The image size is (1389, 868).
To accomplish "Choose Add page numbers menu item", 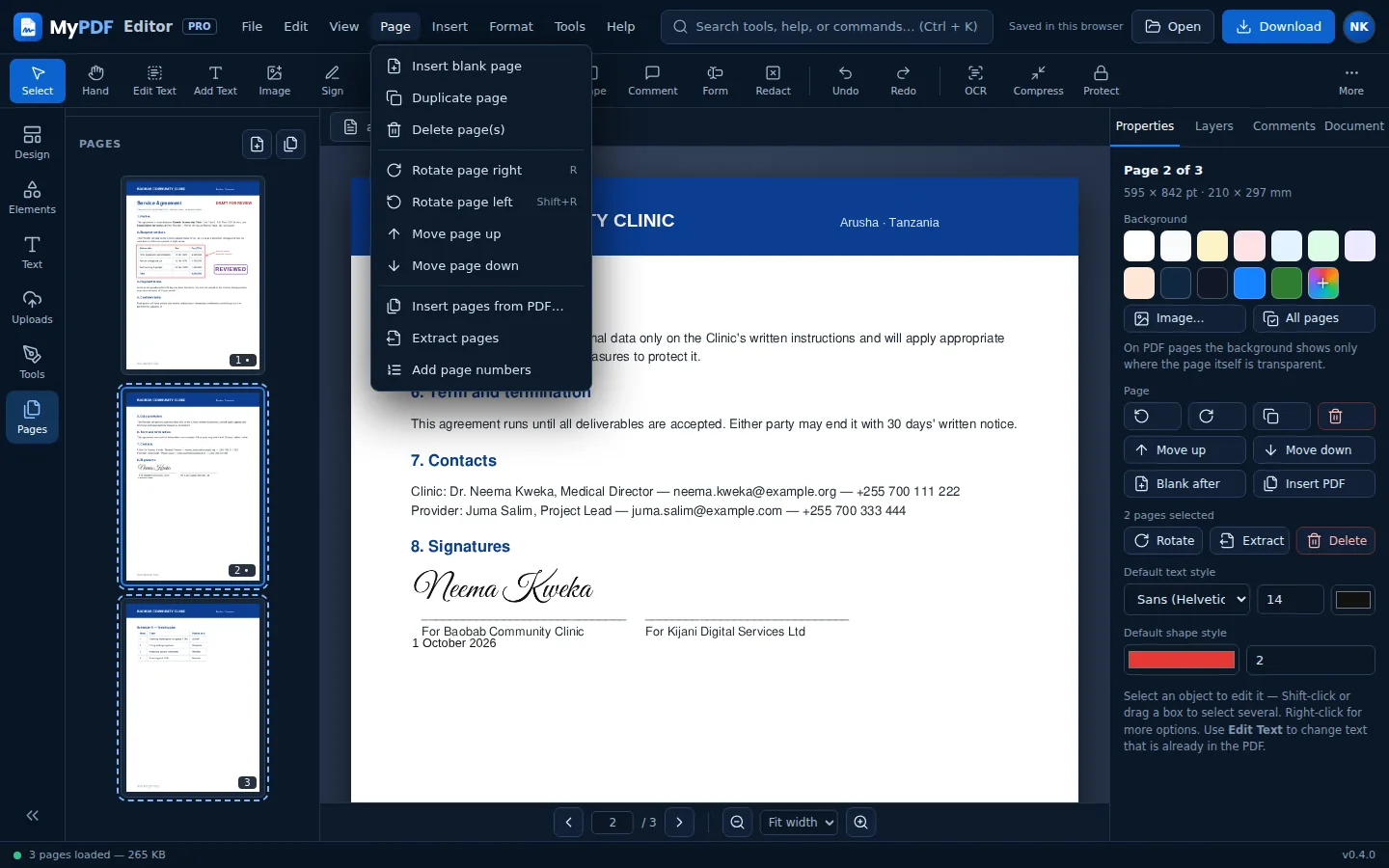I will coord(481,370).
